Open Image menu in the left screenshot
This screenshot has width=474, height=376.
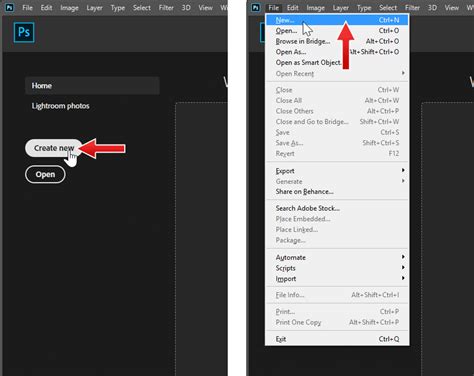[69, 8]
